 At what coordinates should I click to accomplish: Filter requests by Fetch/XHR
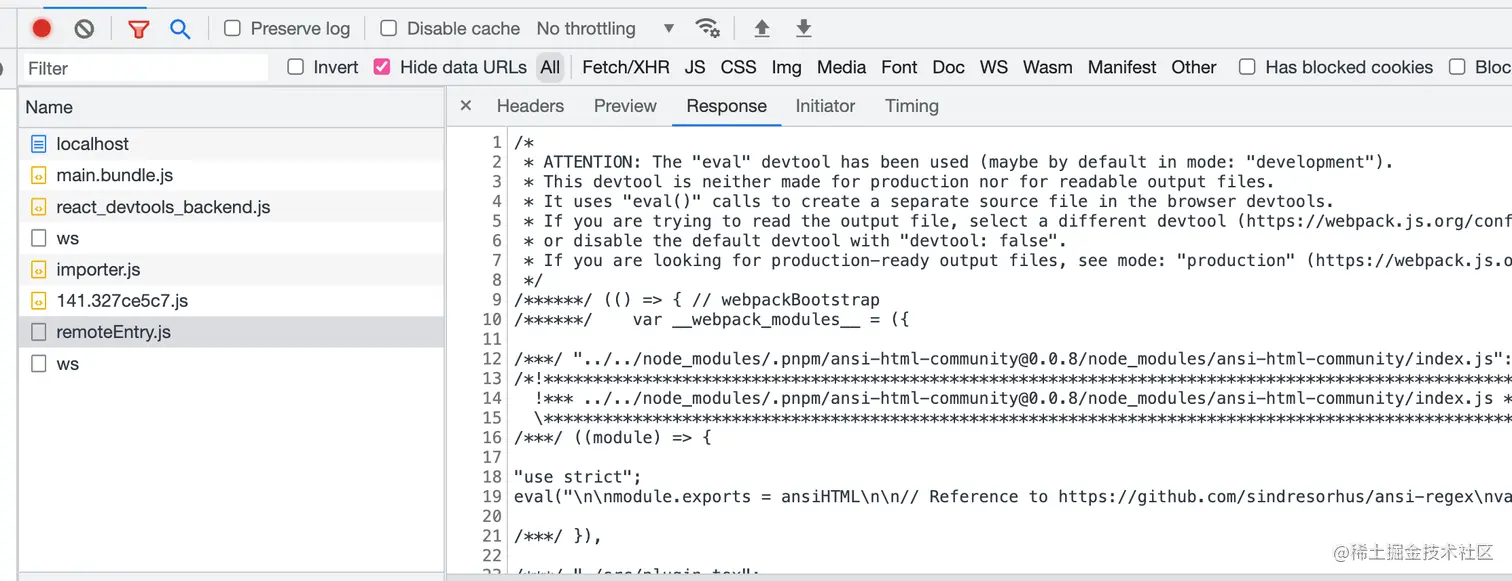tap(626, 67)
